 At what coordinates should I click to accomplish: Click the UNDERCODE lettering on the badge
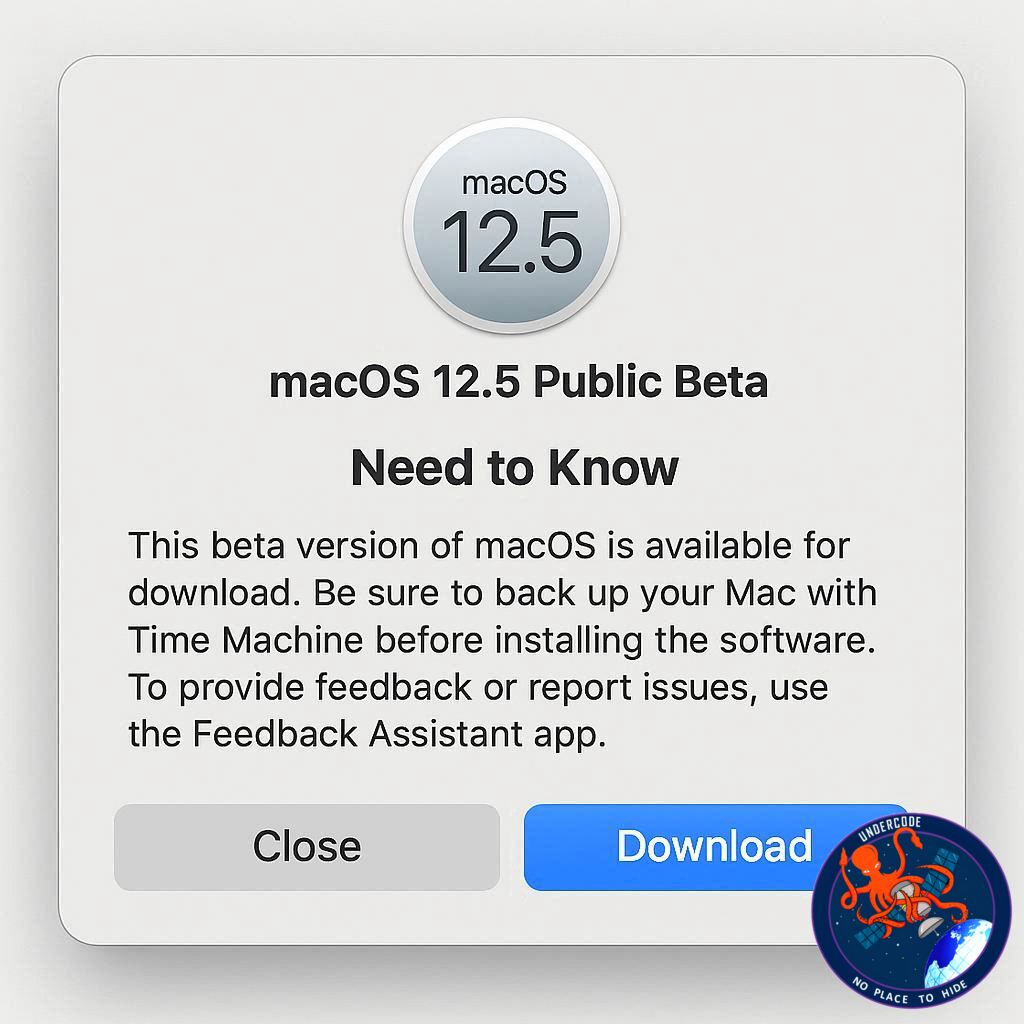pyautogui.click(x=888, y=828)
